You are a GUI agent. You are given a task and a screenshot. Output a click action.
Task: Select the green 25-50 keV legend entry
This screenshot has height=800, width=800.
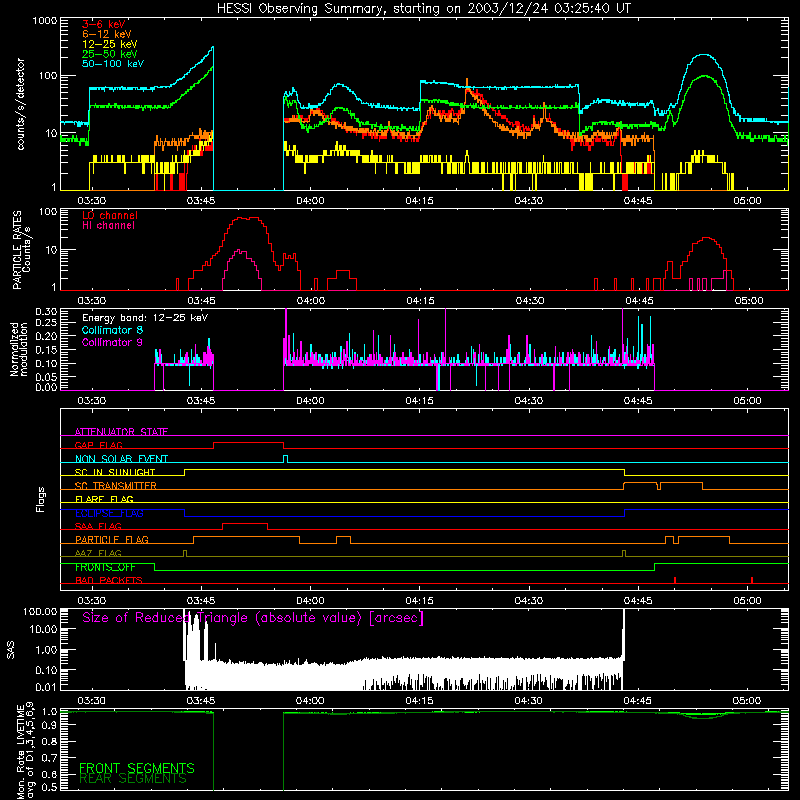(x=110, y=54)
